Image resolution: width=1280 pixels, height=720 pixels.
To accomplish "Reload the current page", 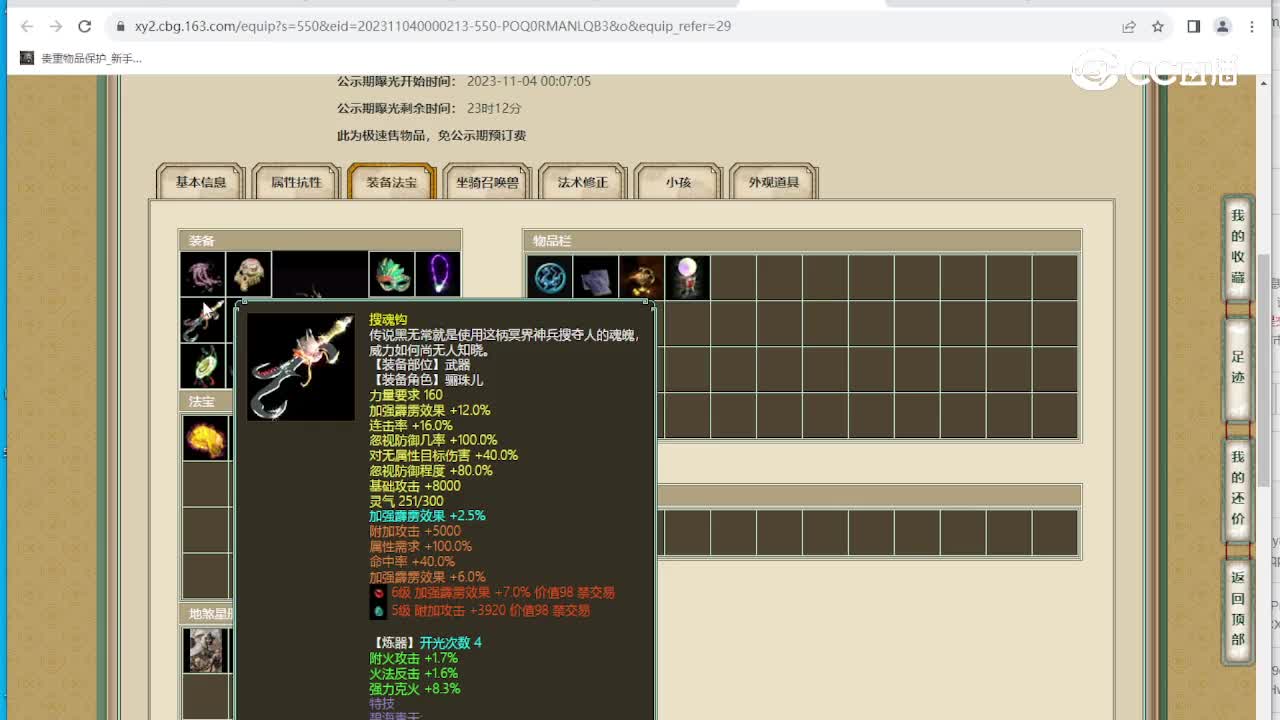I will (x=85, y=26).
